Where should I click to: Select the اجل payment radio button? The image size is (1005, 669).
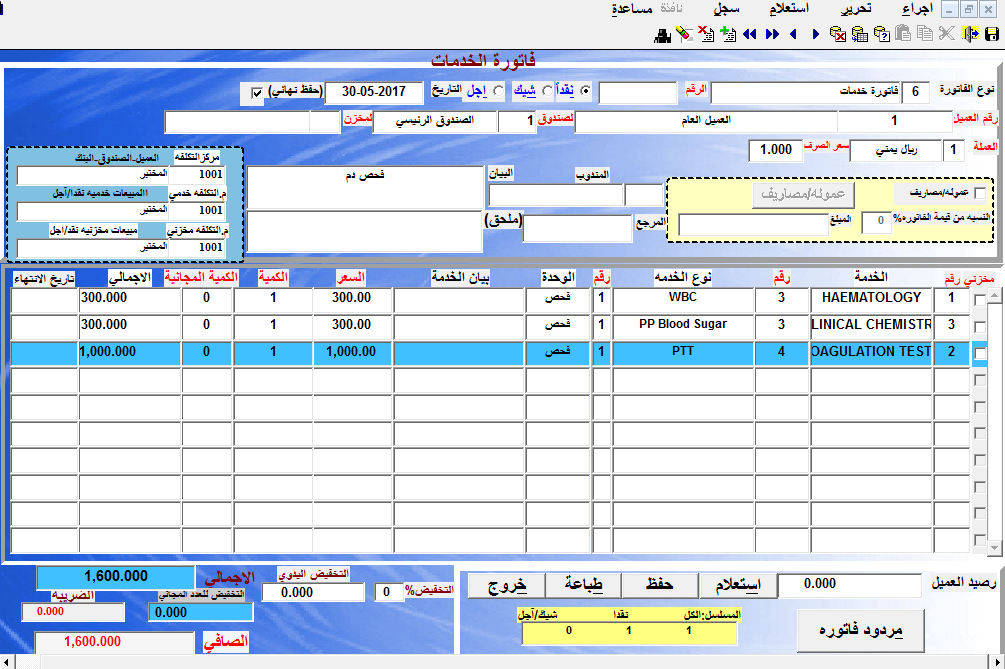pos(498,92)
